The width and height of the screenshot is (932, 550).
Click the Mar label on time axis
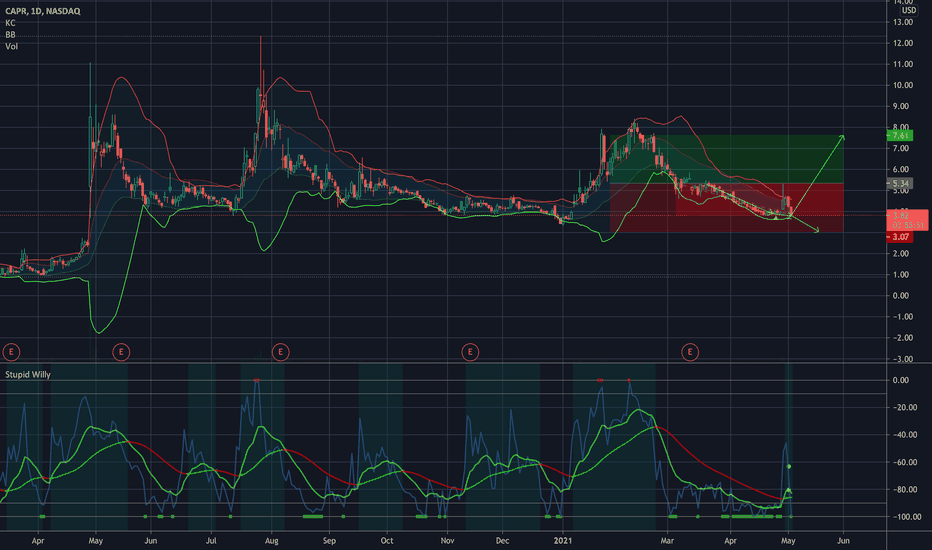click(667, 540)
